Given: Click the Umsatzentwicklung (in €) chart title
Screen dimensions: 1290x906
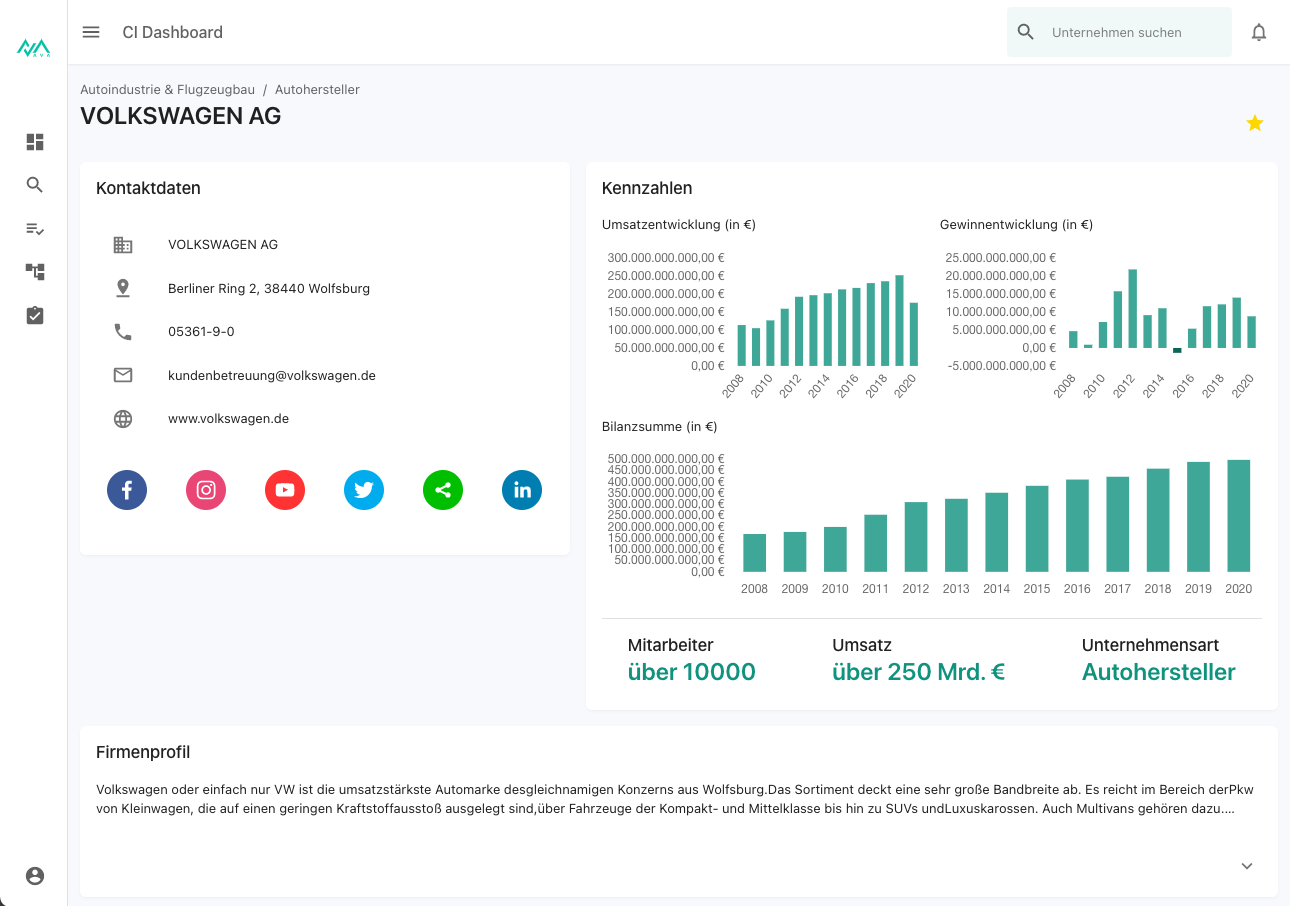Looking at the screenshot, I should point(679,225).
